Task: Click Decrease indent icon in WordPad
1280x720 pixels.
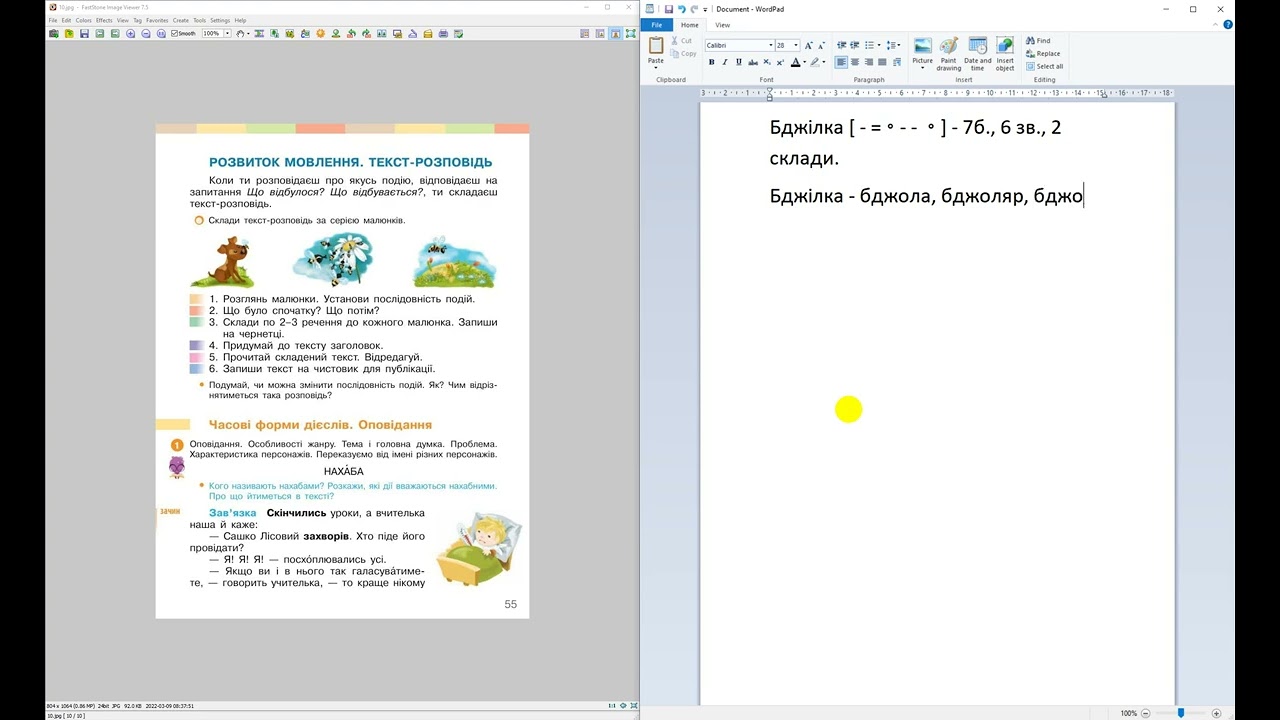Action: click(x=841, y=45)
